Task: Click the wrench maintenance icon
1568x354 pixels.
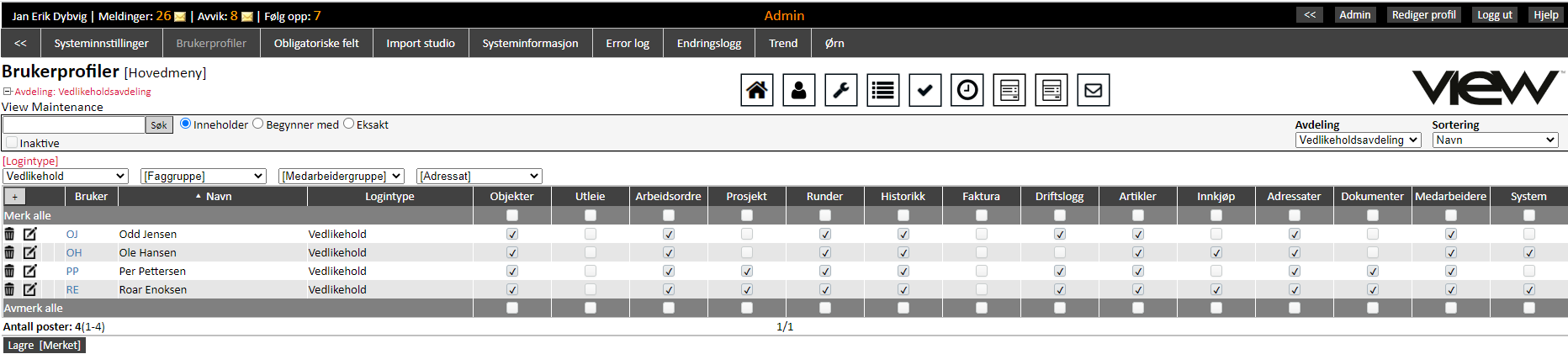Action: coord(840,90)
